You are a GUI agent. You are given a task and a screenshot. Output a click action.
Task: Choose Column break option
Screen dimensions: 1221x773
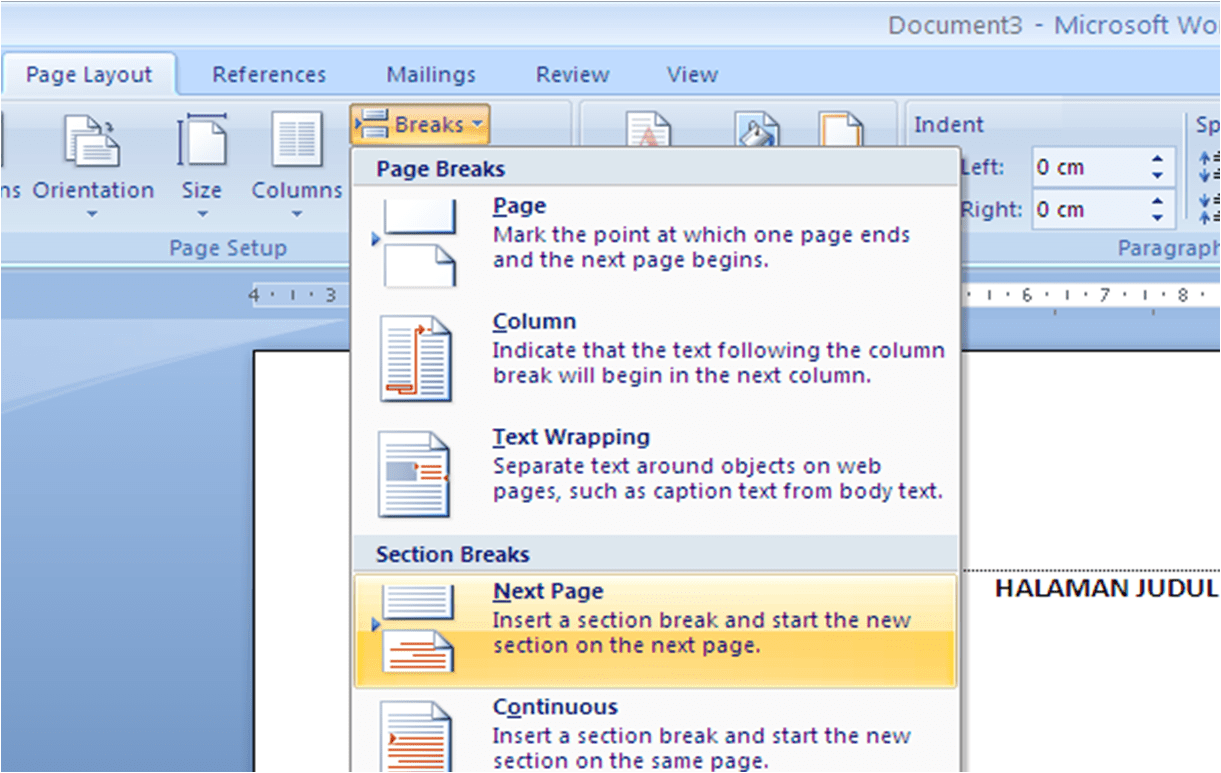[x=655, y=358]
